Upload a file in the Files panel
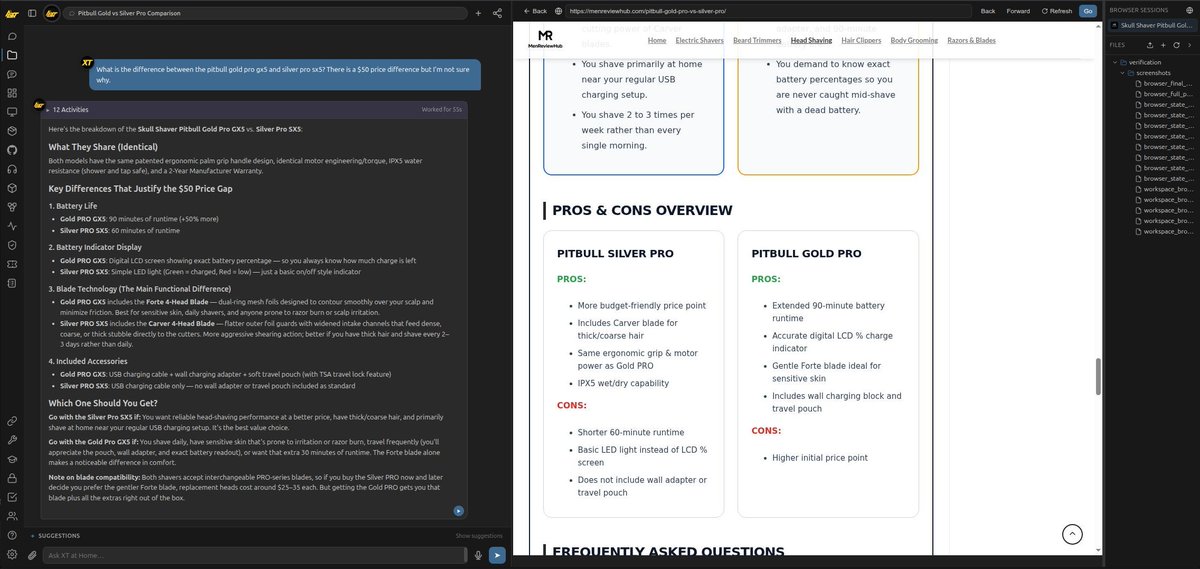1200x569 pixels. pyautogui.click(x=1149, y=45)
